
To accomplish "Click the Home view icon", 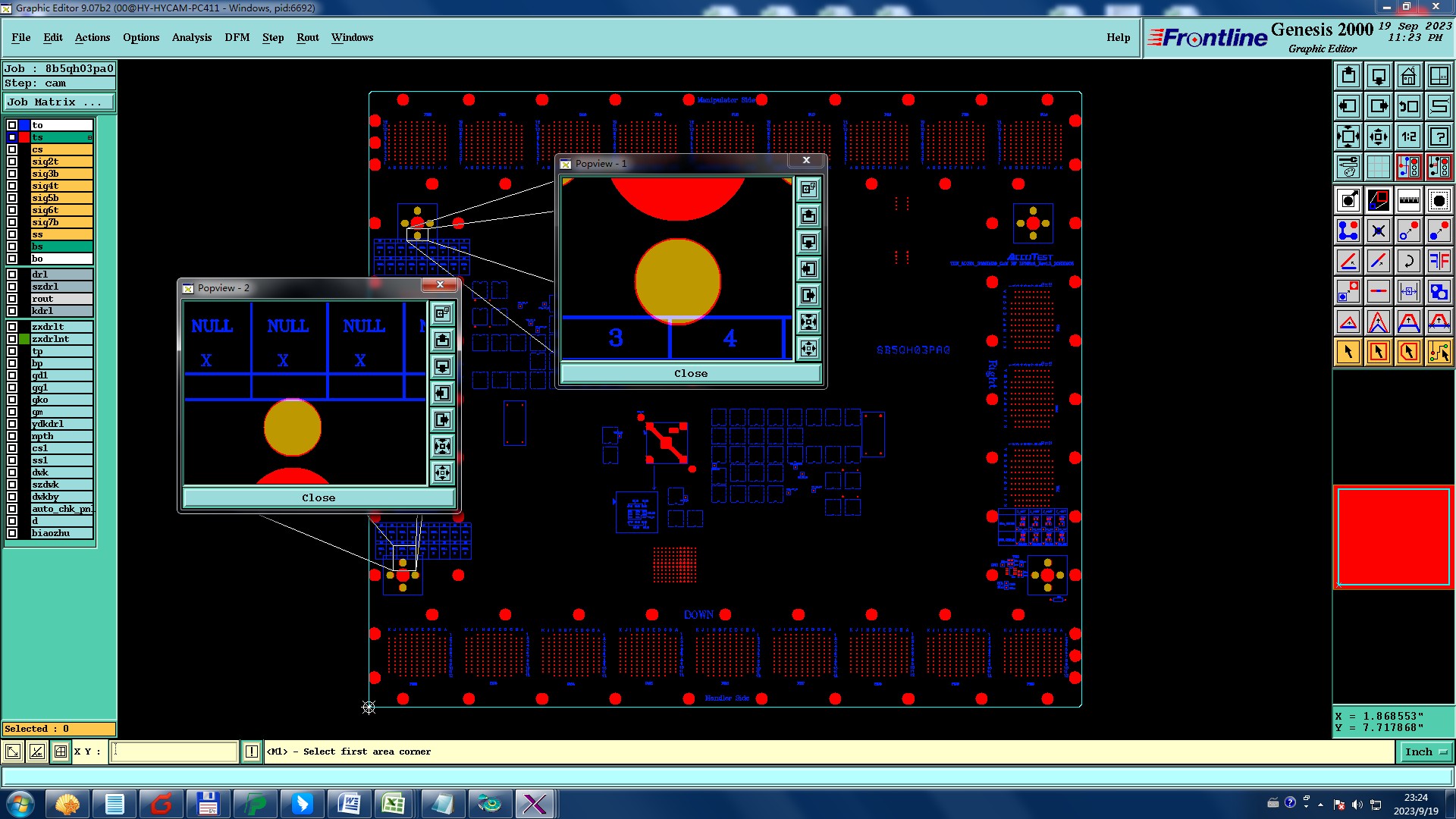I will click(1408, 76).
